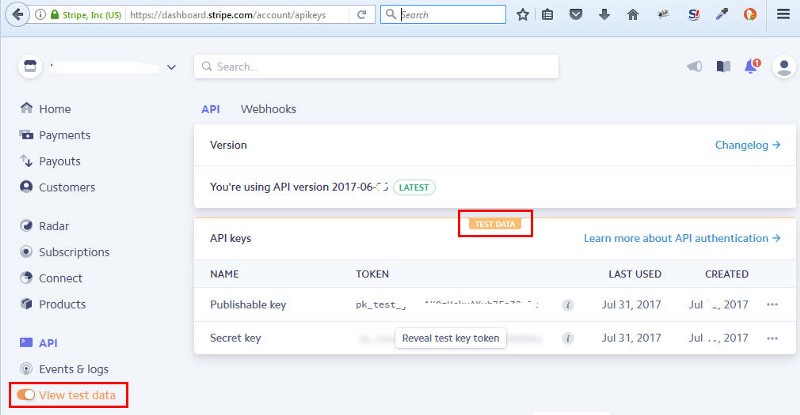Click the LATEST version badge
Viewport: 800px width, 415px height.
point(414,187)
